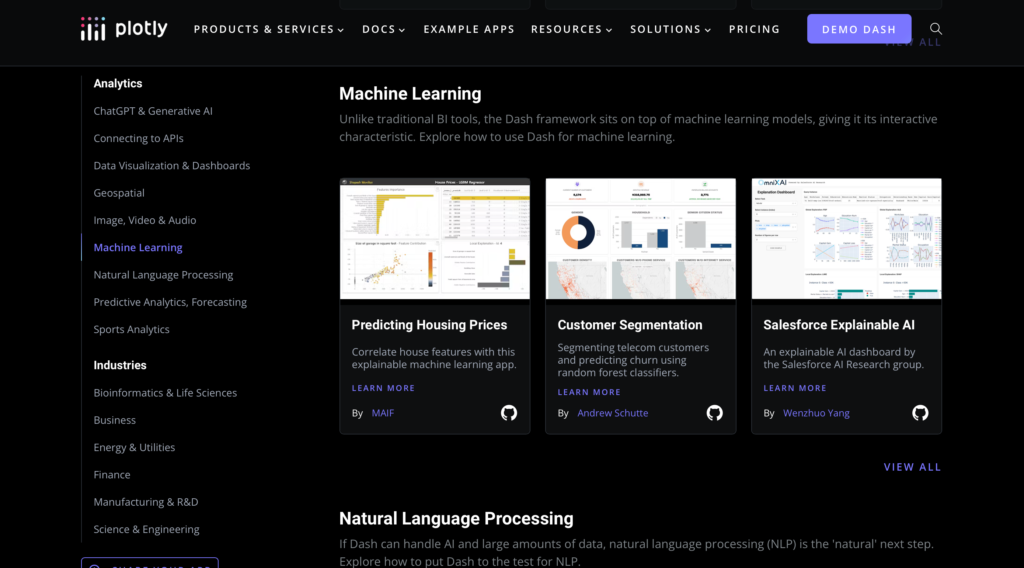Open the Pricing page
The width and height of the screenshot is (1024, 568).
pos(754,29)
